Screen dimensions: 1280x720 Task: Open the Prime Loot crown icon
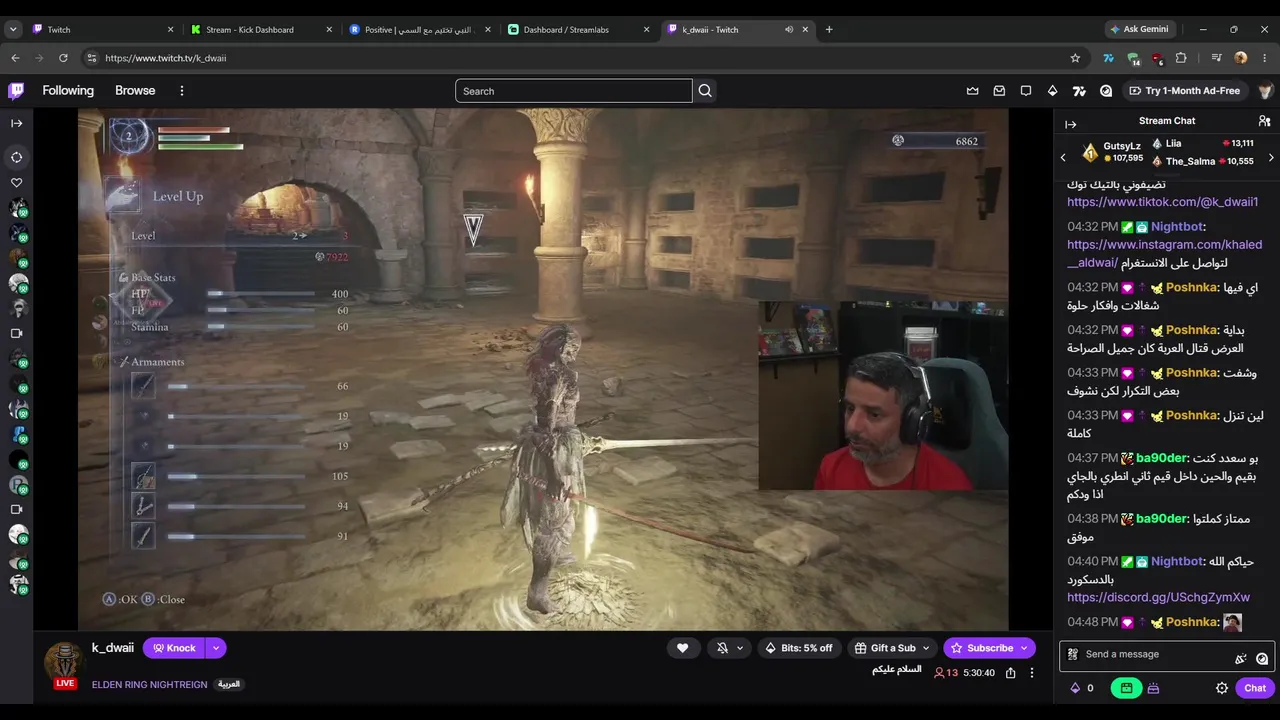[972, 91]
